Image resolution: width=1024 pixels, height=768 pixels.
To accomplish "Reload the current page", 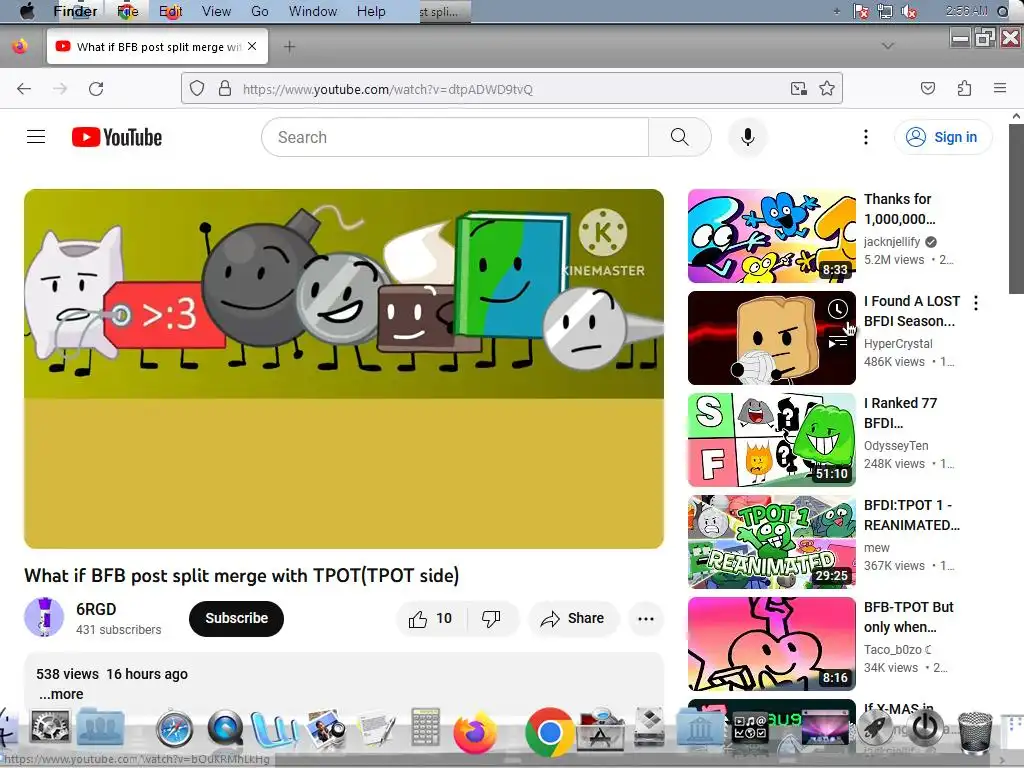I will click(96, 89).
